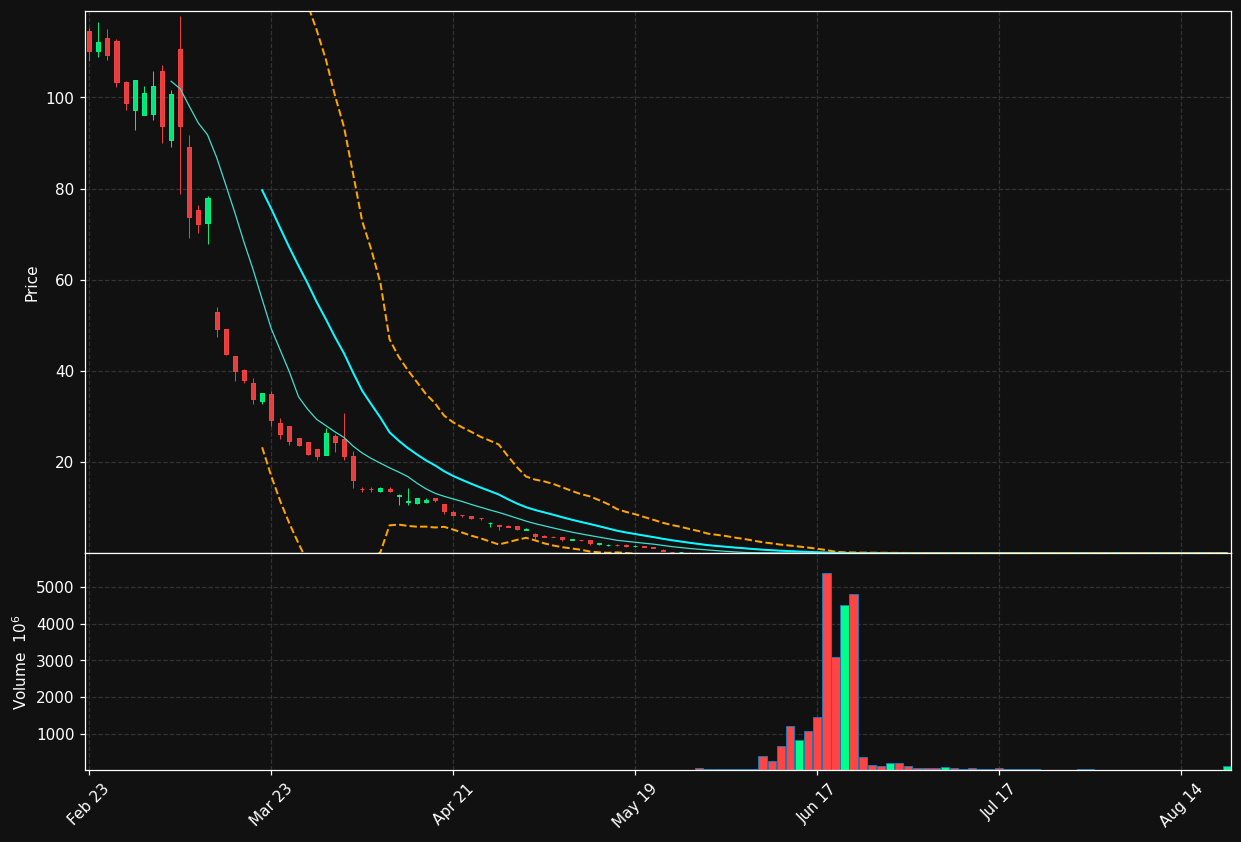
Task: Click the tall green volume bar above 4000
Action: click(844, 687)
